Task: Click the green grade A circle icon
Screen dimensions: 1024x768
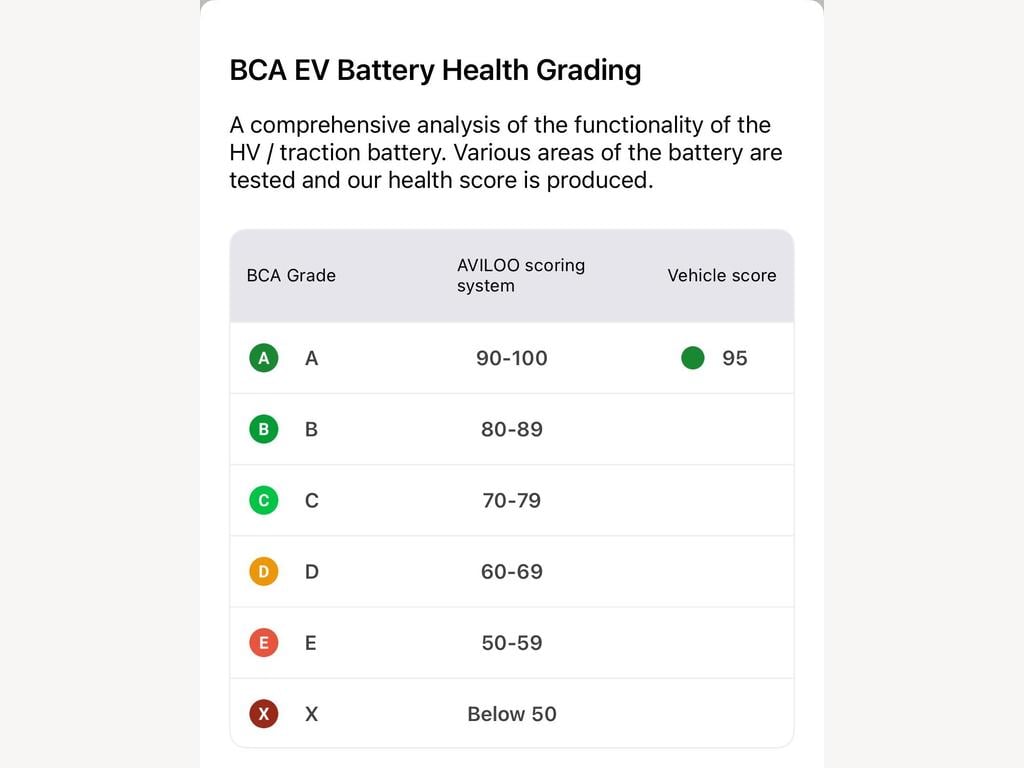Action: pos(264,358)
